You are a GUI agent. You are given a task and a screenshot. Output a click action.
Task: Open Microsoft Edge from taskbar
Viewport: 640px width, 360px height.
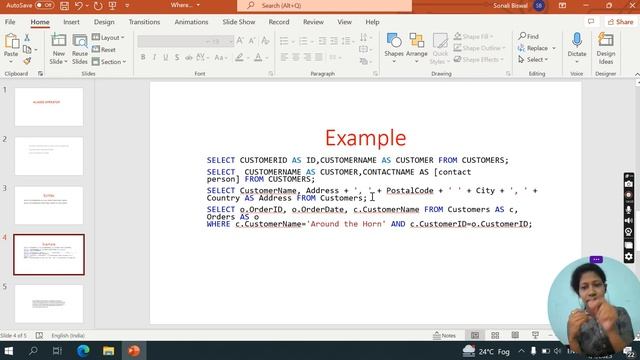(x=83, y=350)
